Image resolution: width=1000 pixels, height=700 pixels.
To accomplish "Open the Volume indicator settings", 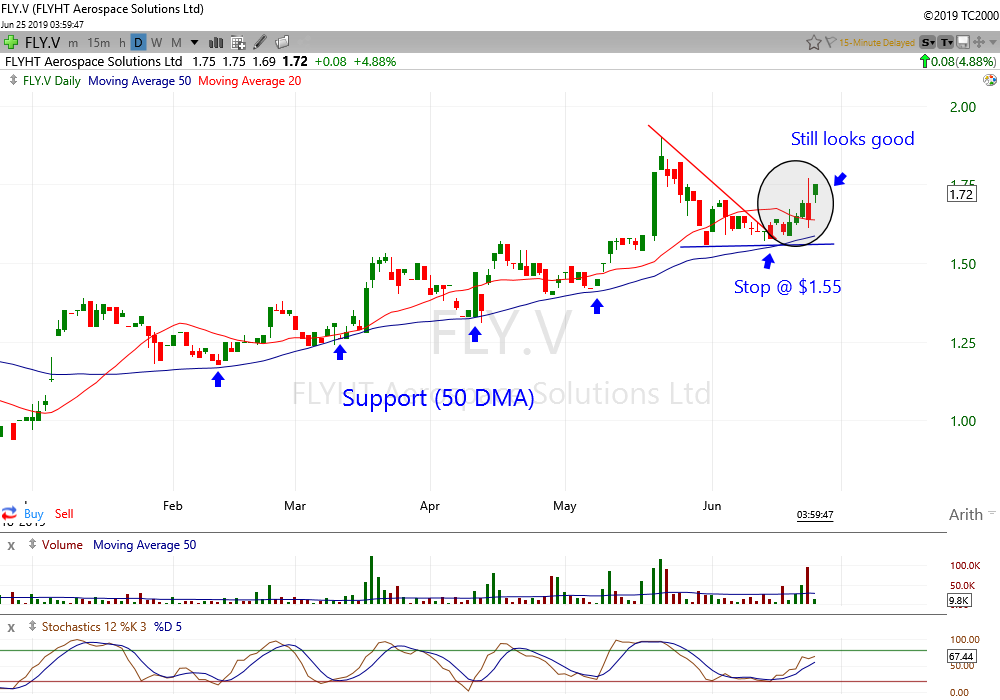I will (62, 545).
